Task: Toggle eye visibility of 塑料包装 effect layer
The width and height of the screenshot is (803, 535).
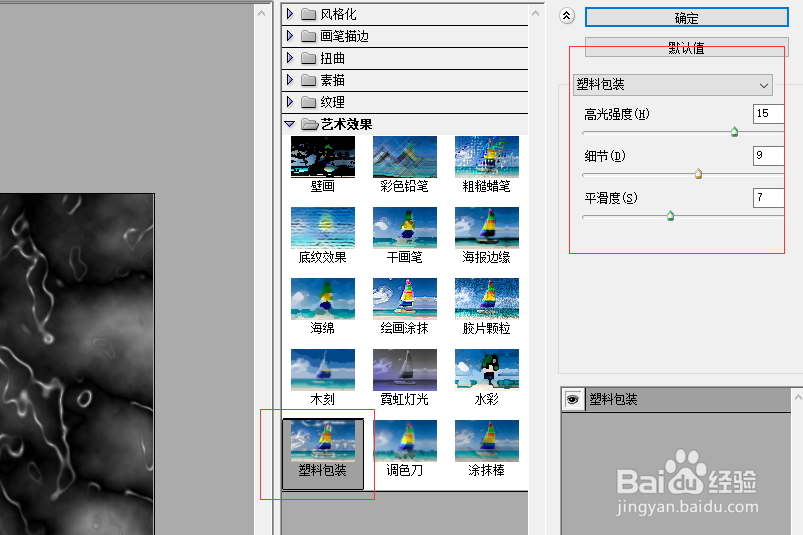Action: point(573,399)
